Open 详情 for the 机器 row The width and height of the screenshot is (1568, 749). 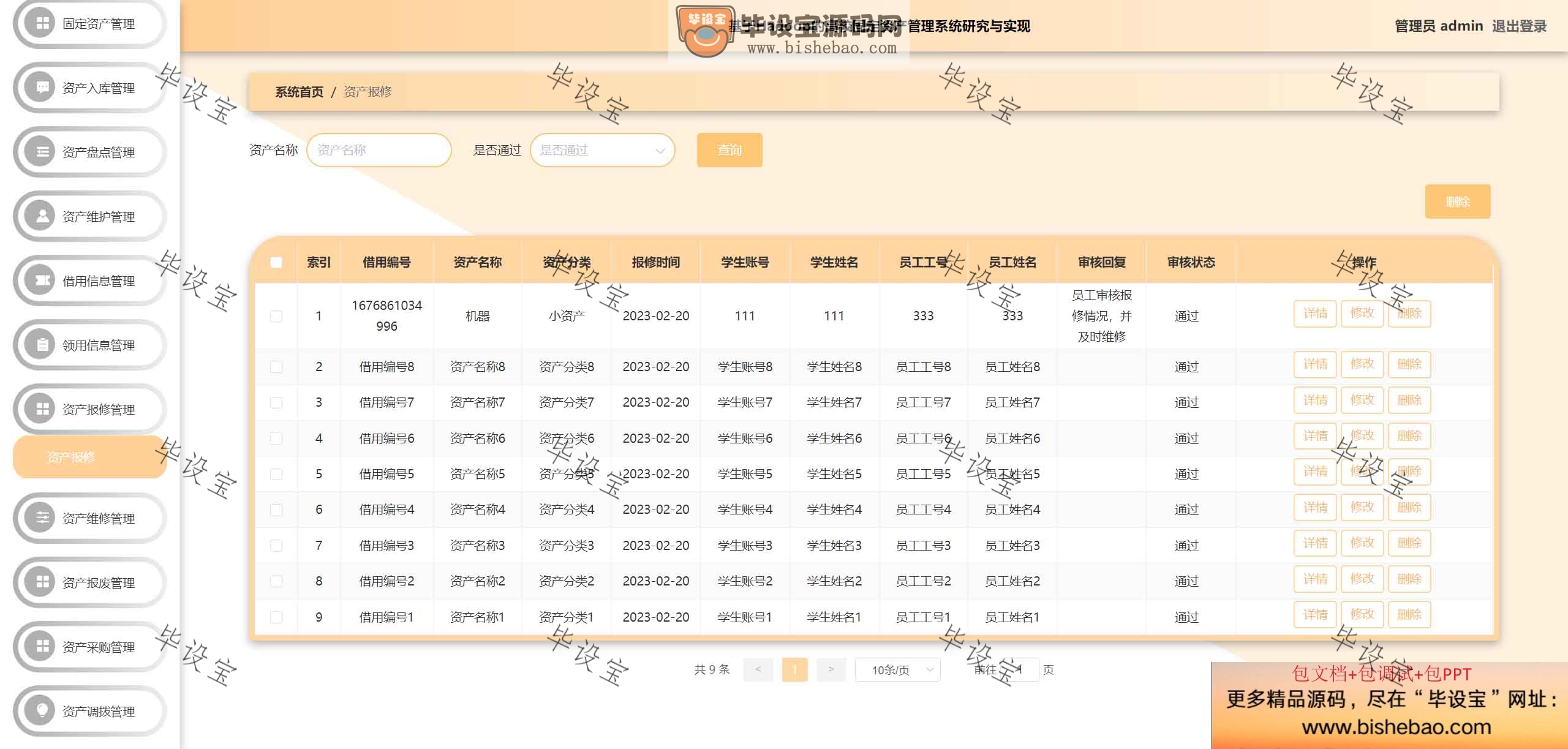(x=1315, y=314)
